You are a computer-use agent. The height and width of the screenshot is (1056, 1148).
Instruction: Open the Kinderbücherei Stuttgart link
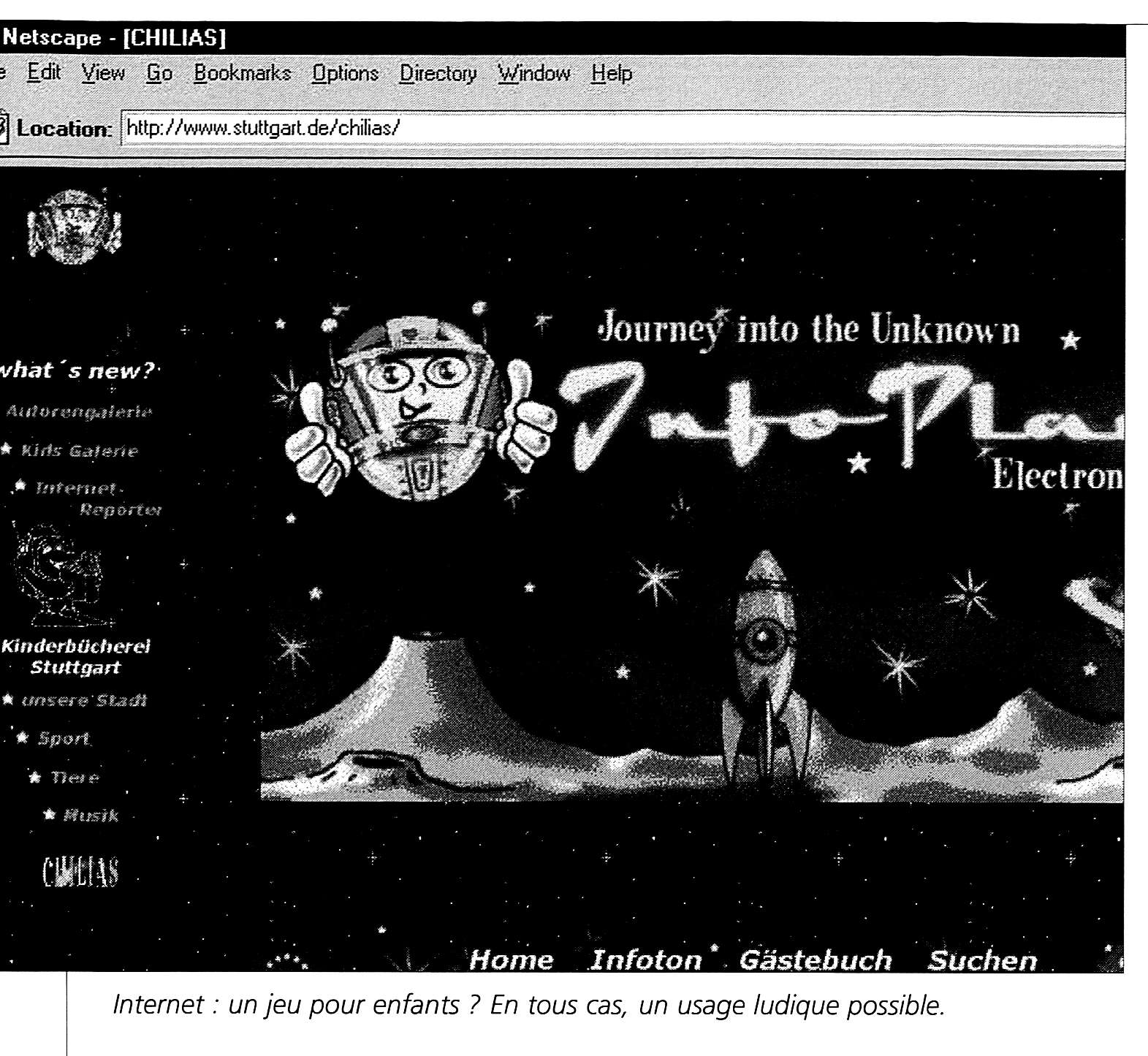point(75,656)
